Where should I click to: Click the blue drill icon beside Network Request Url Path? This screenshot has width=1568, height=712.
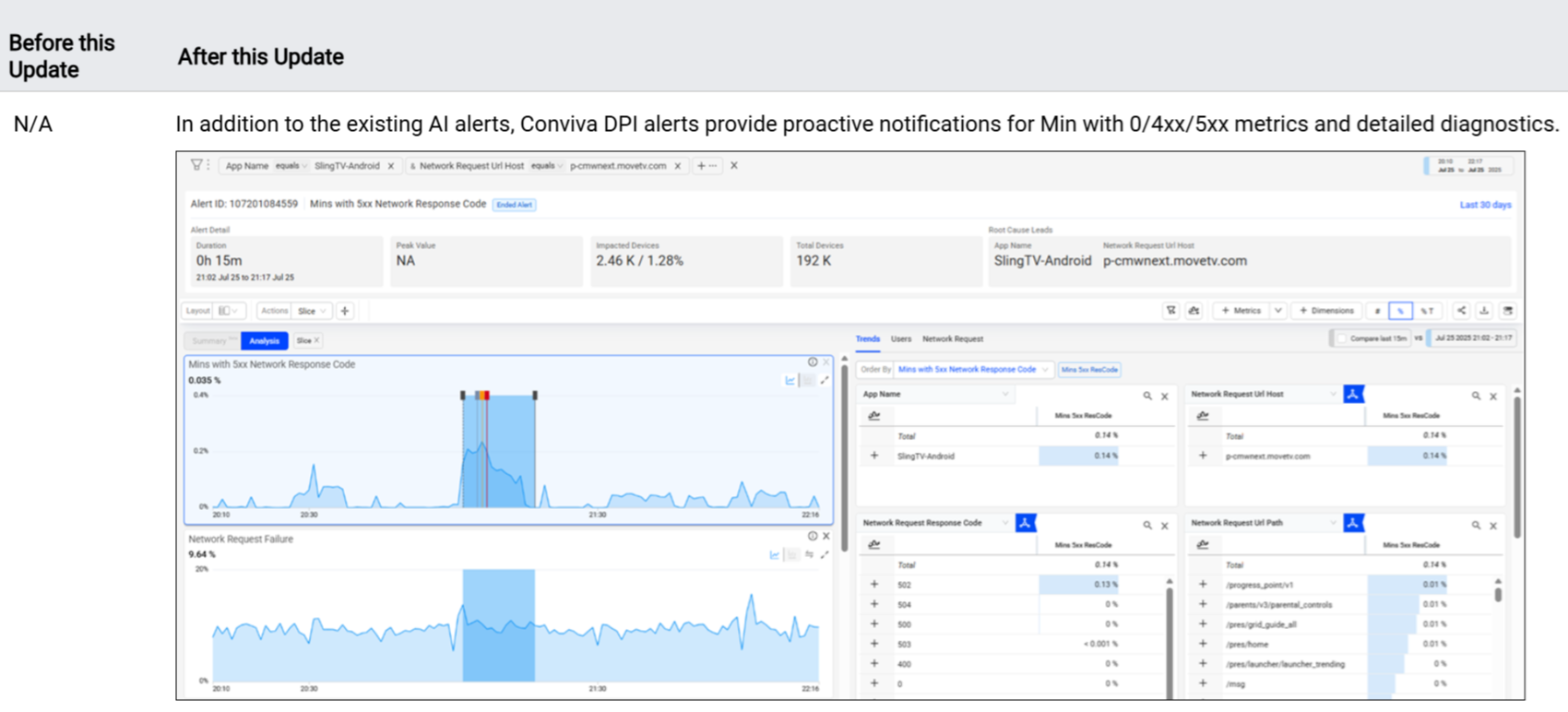tap(1353, 523)
